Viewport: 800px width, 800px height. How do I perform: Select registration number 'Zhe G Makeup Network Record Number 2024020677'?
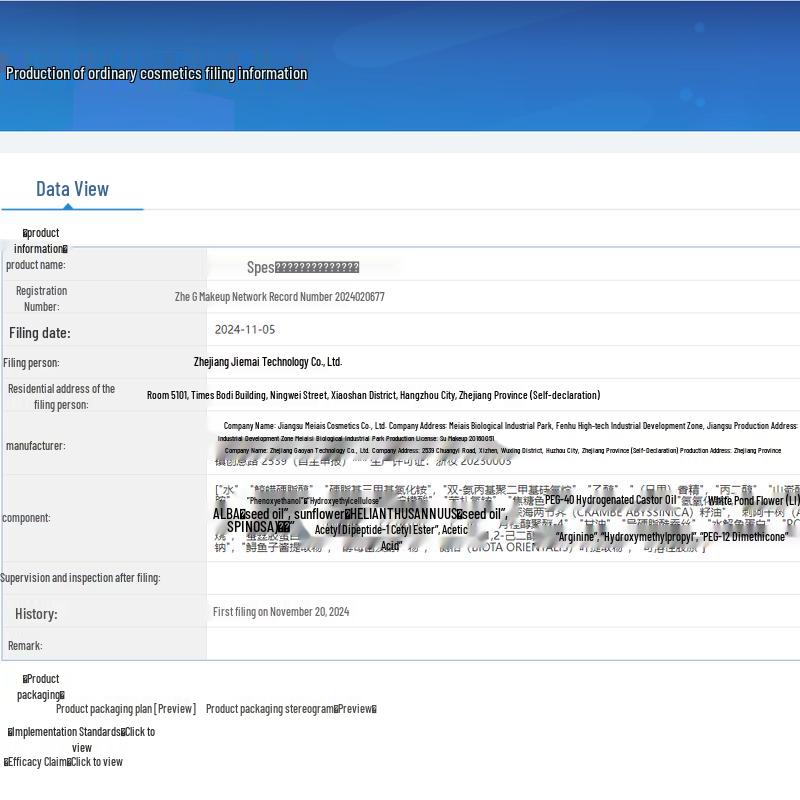[x=280, y=296]
